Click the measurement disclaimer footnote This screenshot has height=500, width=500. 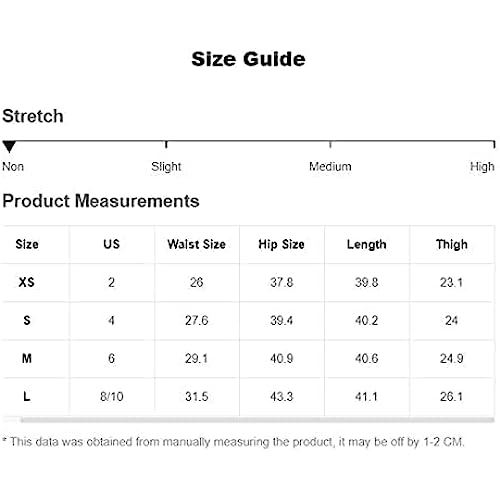click(x=233, y=442)
